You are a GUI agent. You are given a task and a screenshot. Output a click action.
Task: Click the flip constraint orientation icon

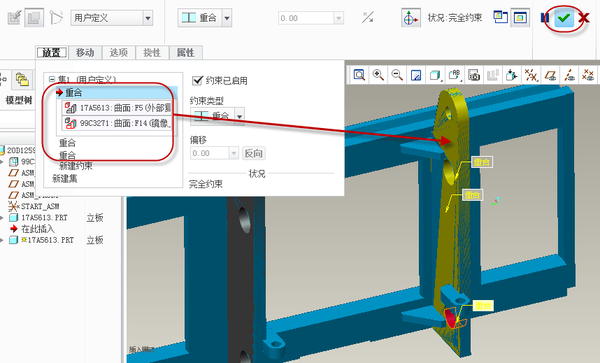(x=368, y=17)
